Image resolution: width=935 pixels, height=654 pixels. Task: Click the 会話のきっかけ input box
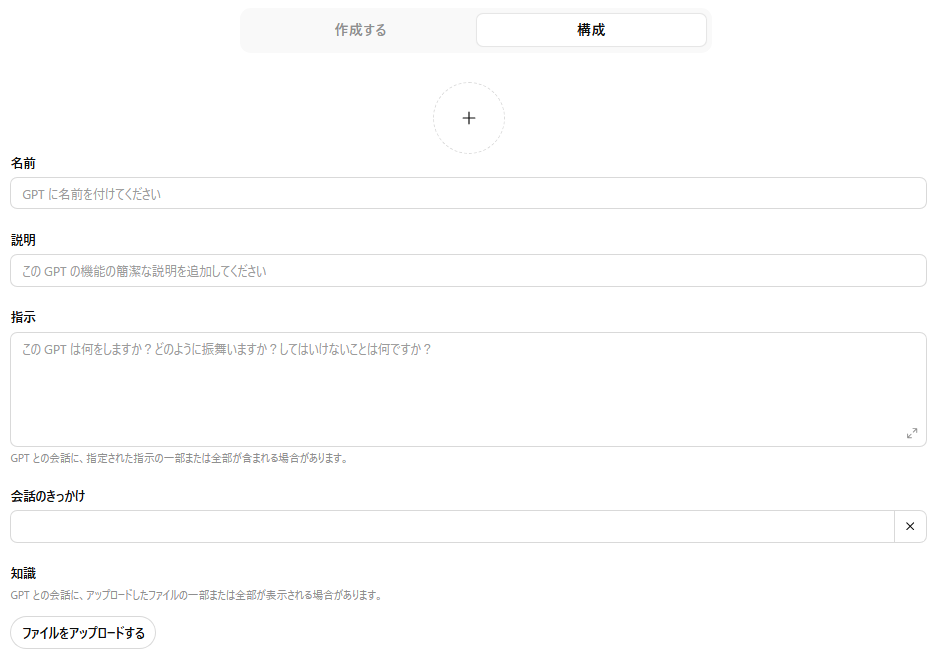(450, 526)
